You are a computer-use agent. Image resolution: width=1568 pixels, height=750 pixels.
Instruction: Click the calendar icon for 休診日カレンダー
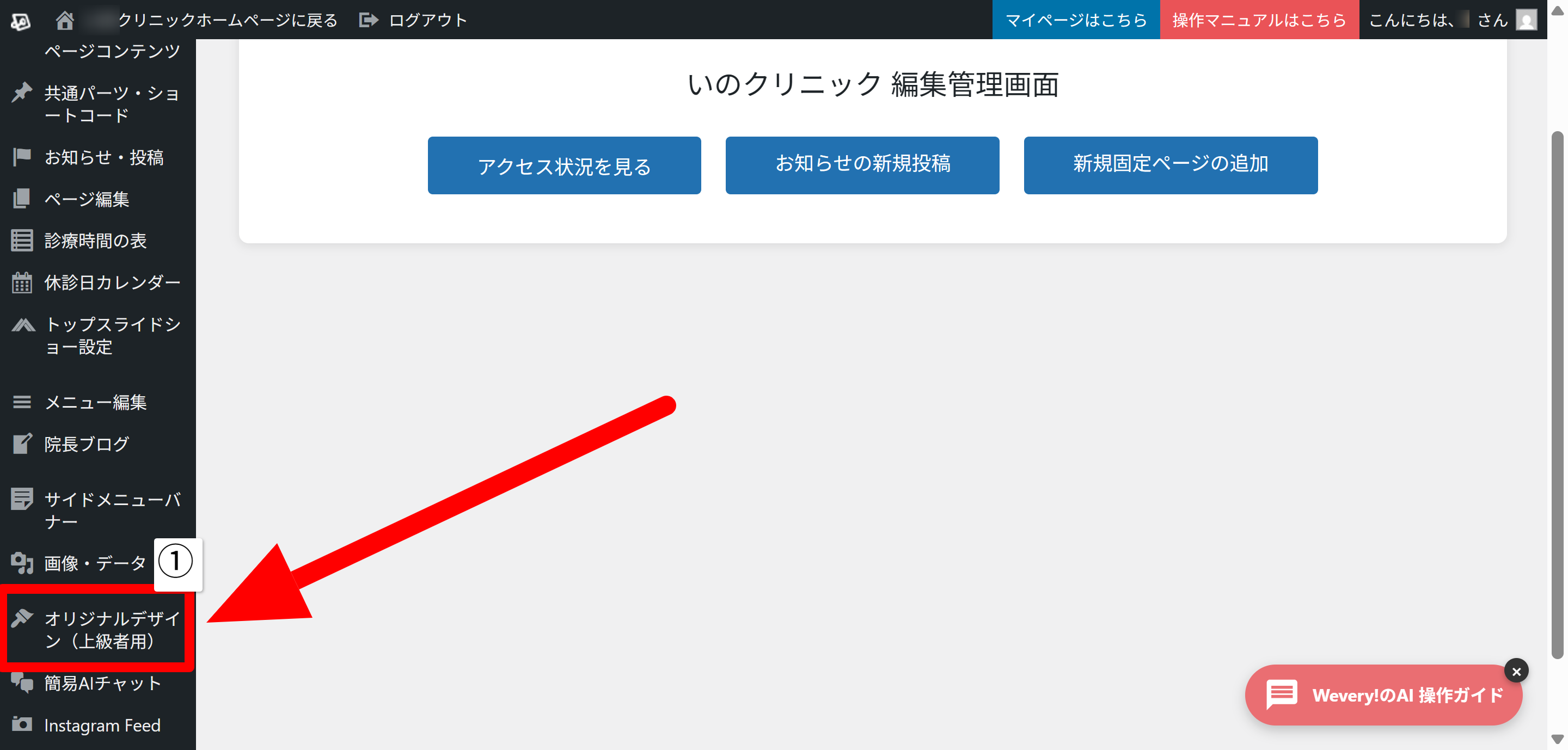[x=22, y=282]
